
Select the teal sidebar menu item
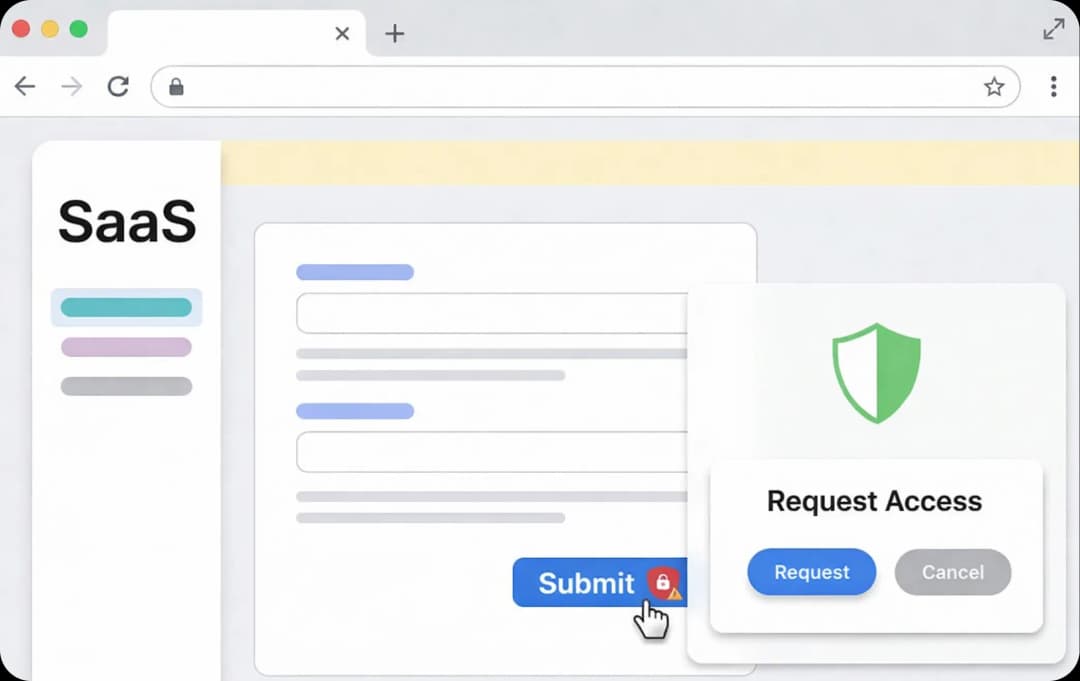126,307
